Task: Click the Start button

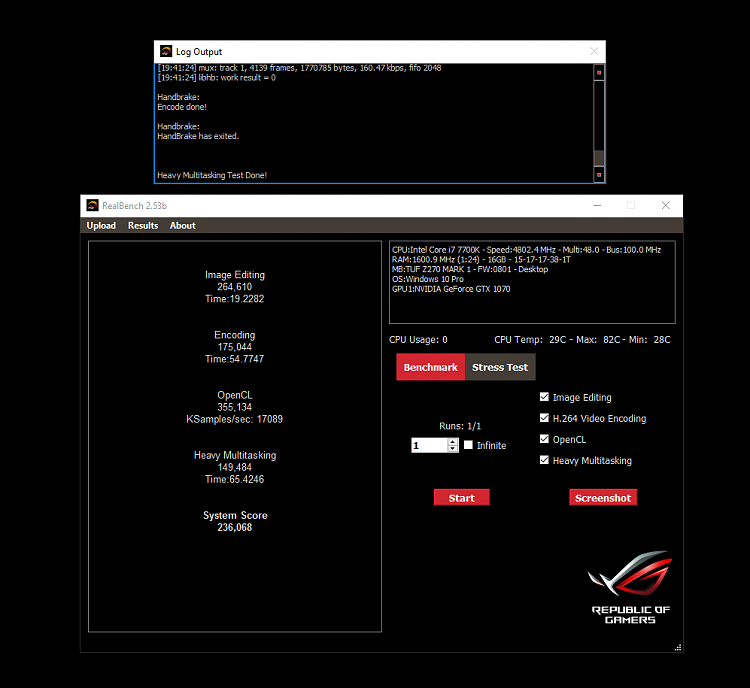Action: click(x=462, y=498)
